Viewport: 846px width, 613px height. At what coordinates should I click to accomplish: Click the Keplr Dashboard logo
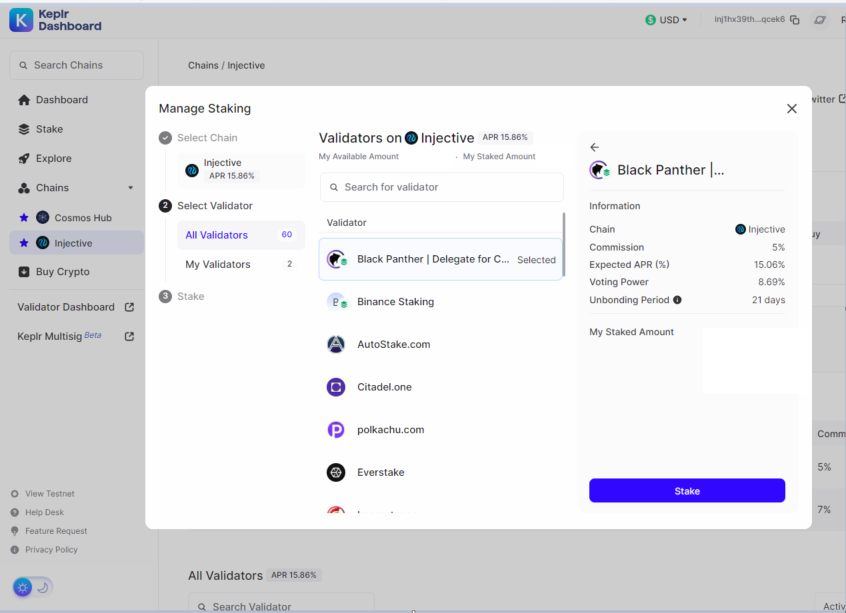(x=55, y=20)
